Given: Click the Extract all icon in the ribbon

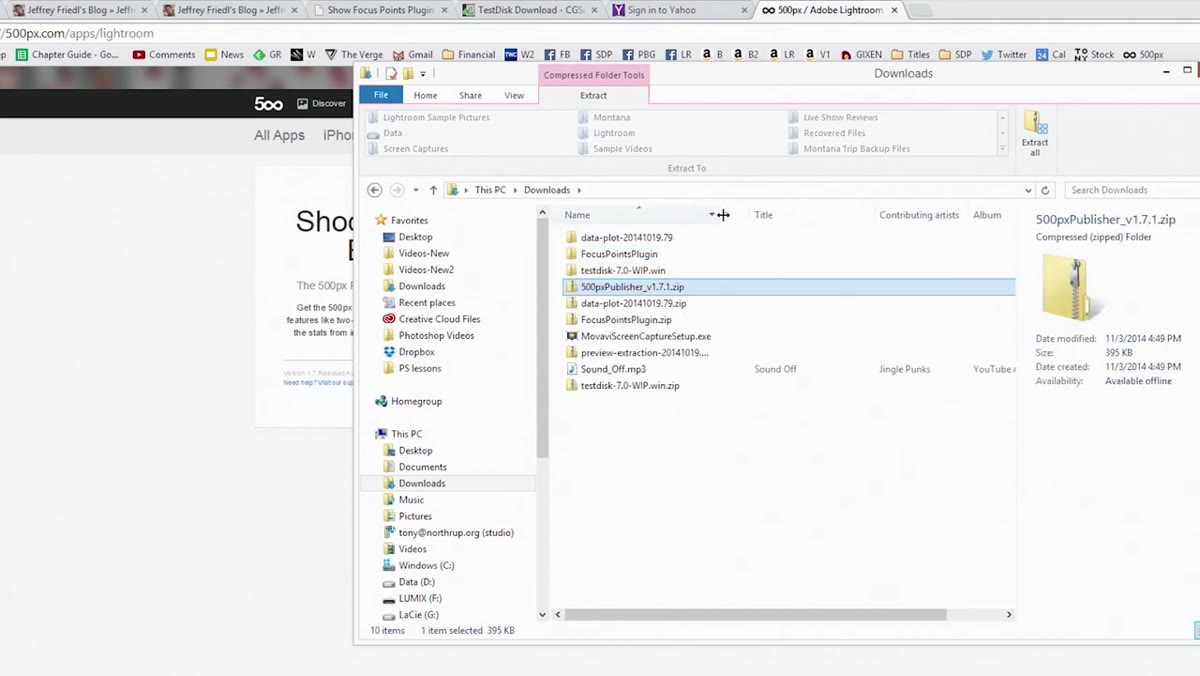Looking at the screenshot, I should 1035,134.
